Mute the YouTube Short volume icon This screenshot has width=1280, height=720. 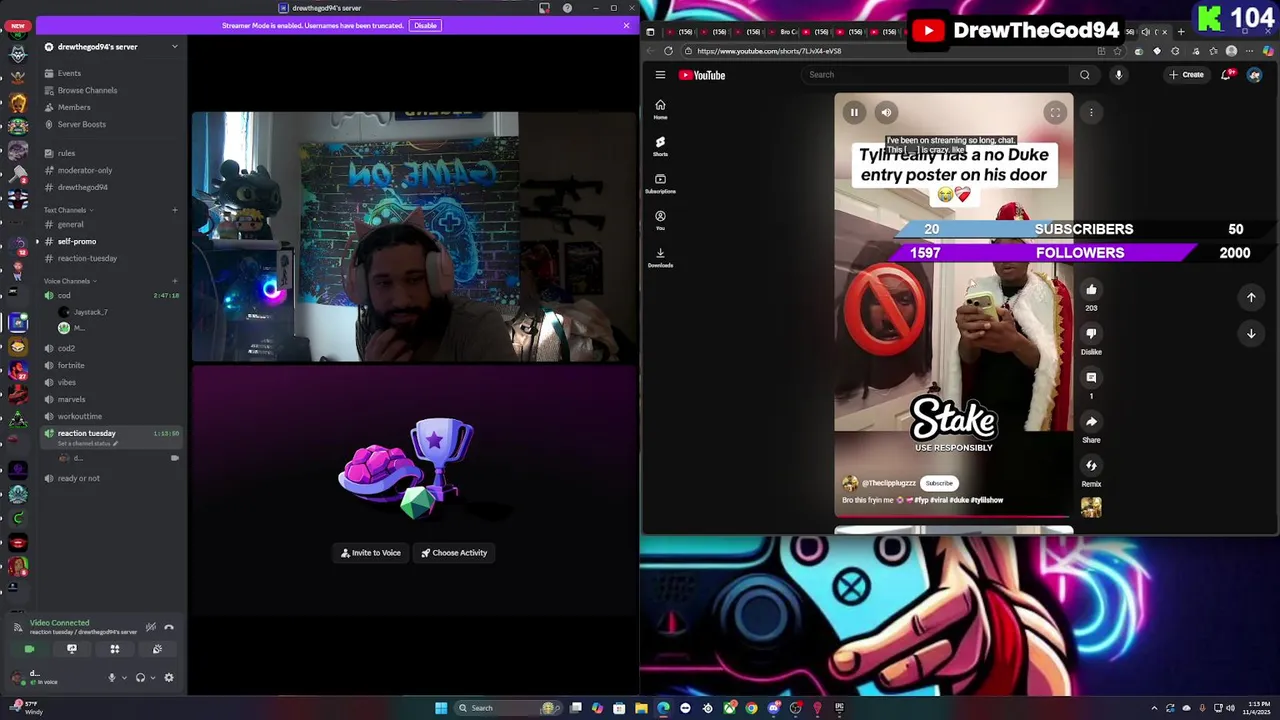[x=886, y=112]
